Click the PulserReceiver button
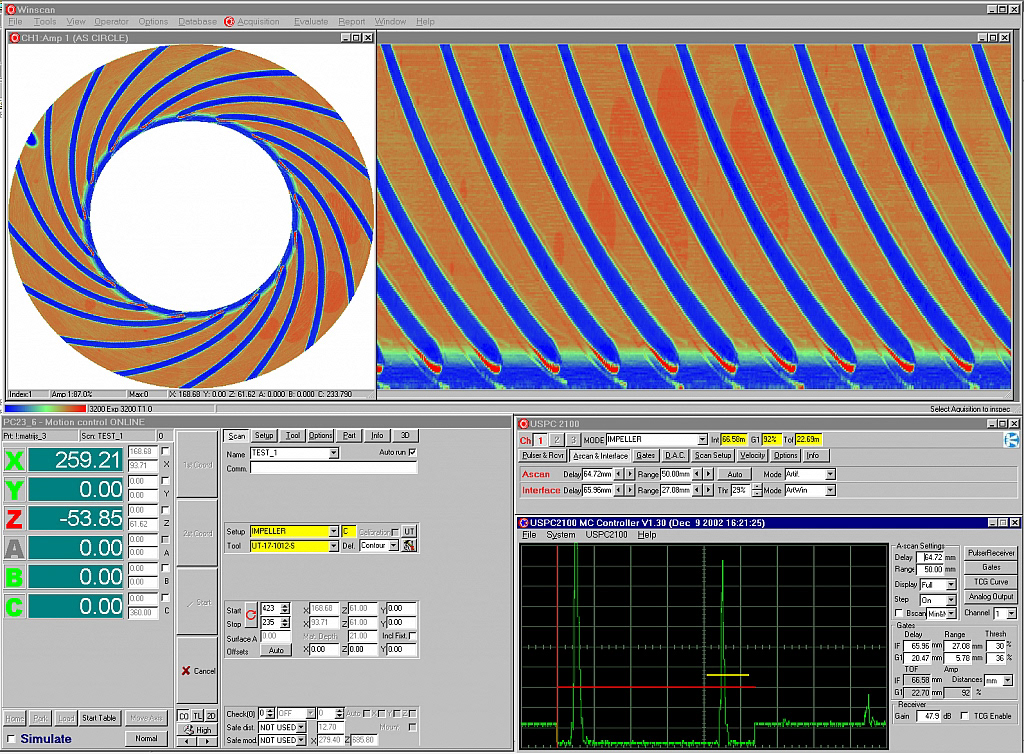 coord(990,553)
